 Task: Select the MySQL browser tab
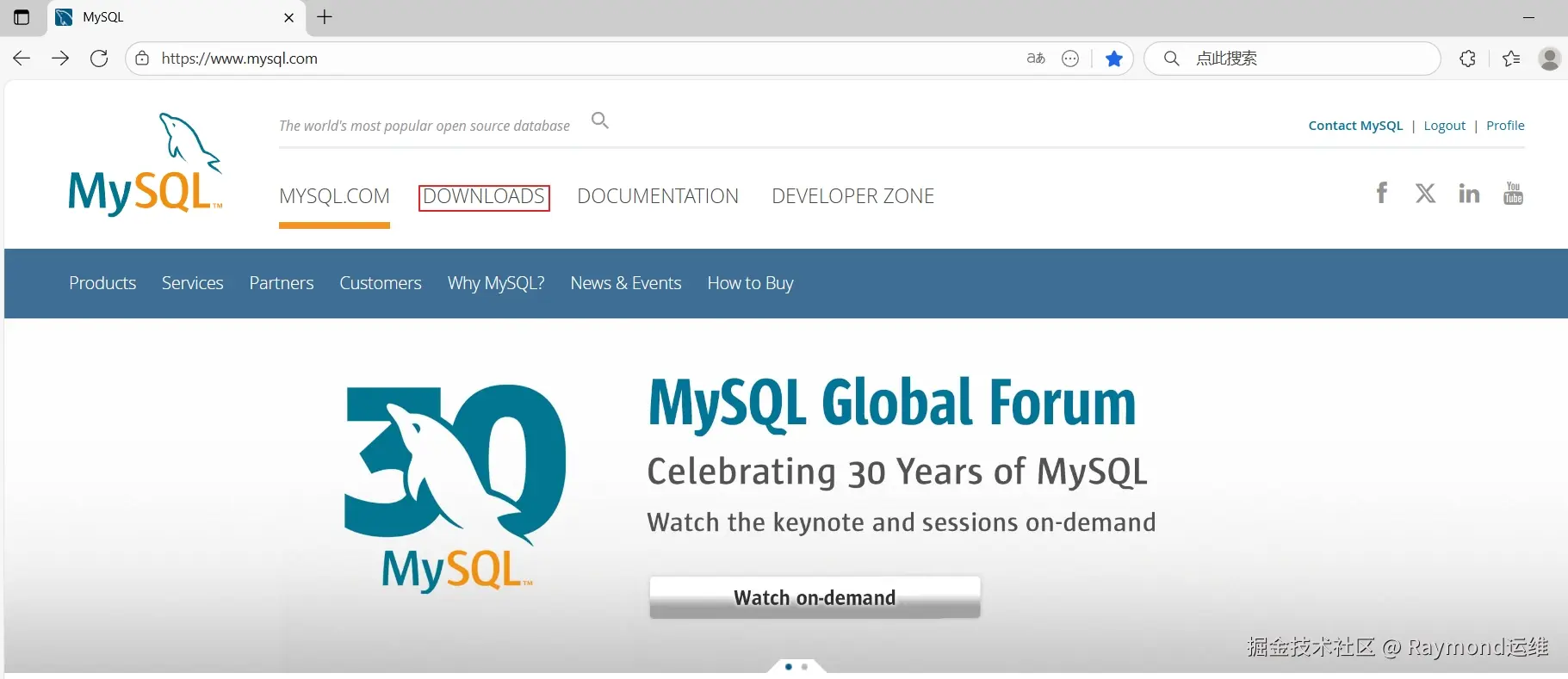(177, 18)
